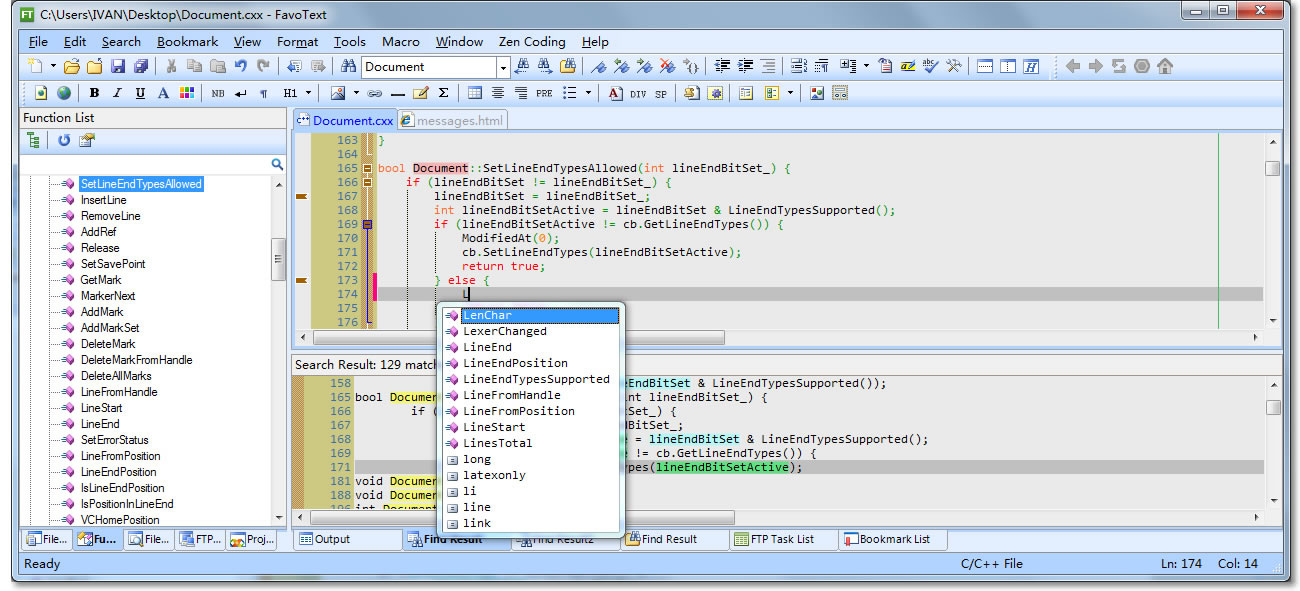This screenshot has width=1300, height=591.
Task: Toggle Bold formatting button
Action: tap(94, 93)
